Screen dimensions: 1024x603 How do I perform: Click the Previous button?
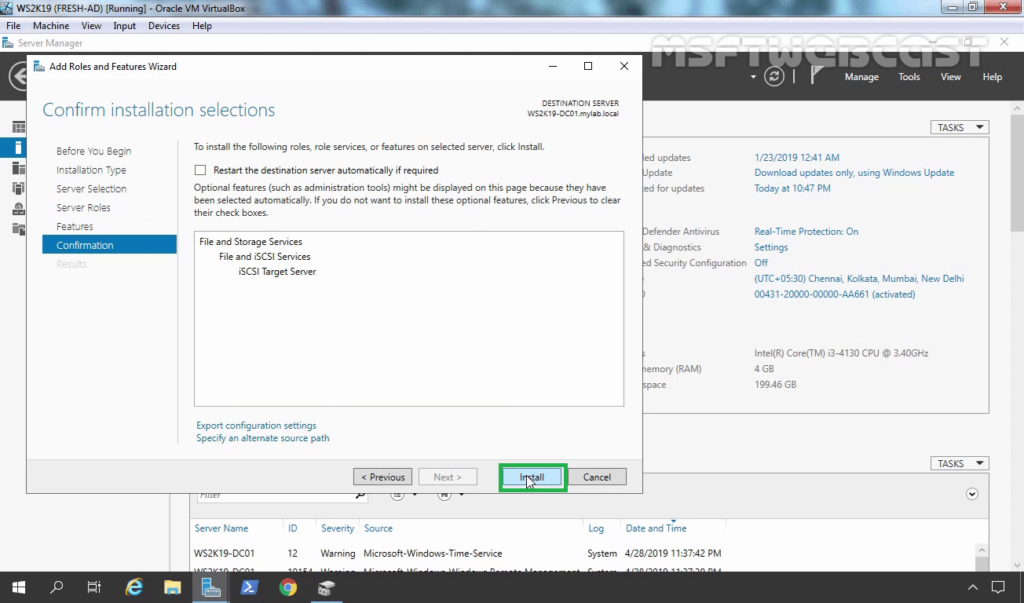pos(383,477)
